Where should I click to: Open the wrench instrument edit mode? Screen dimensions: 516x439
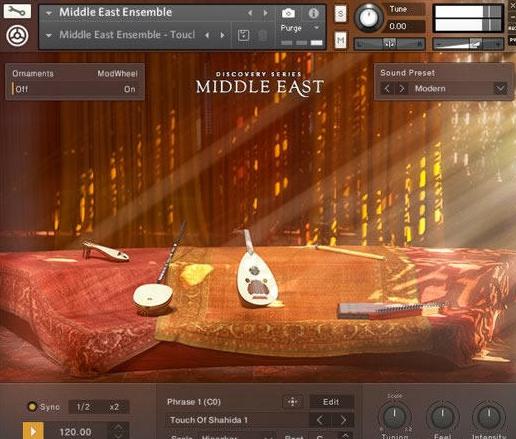[17, 11]
